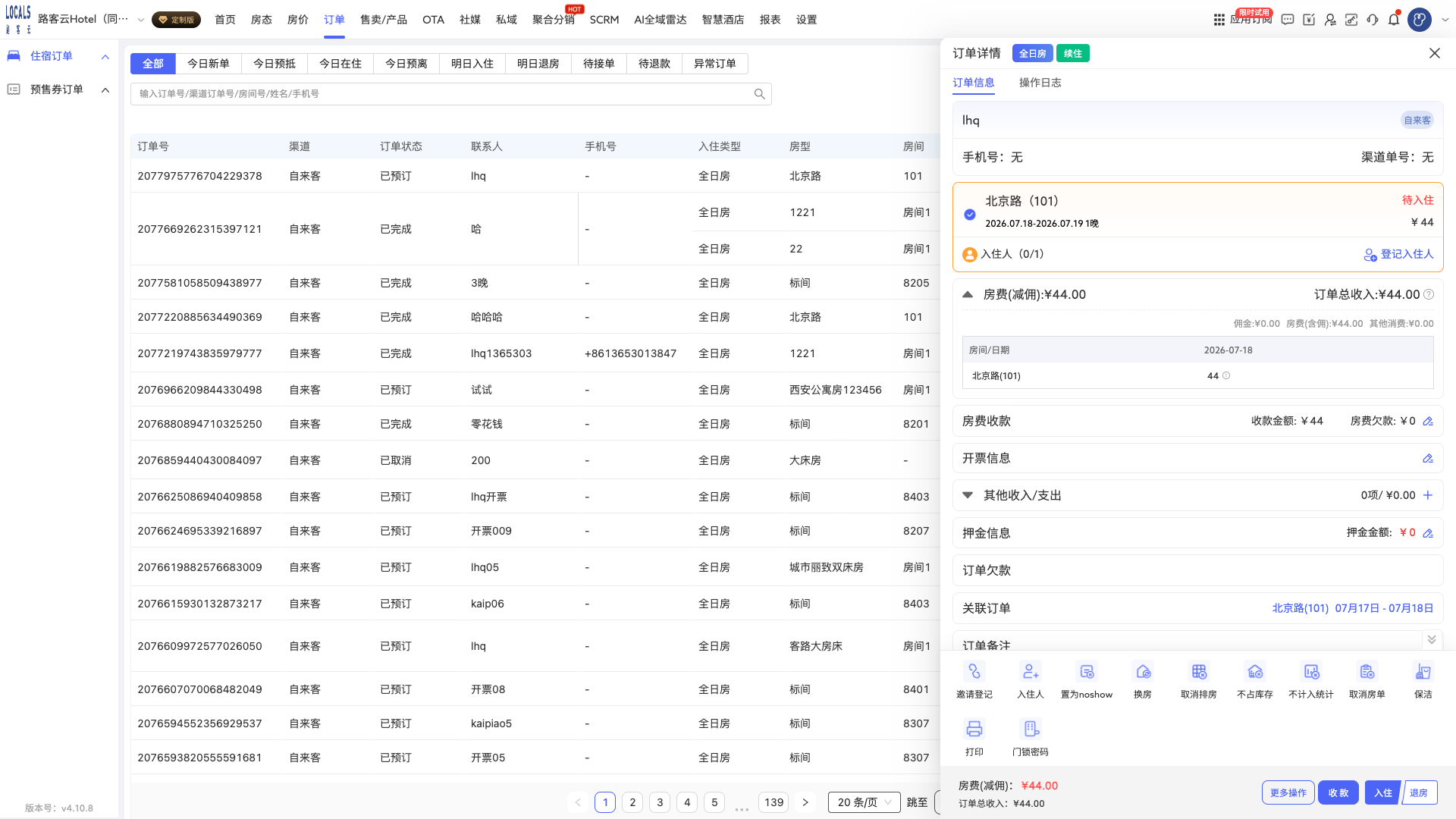
Task: Click the 不计入统计 icon
Action: click(x=1311, y=672)
